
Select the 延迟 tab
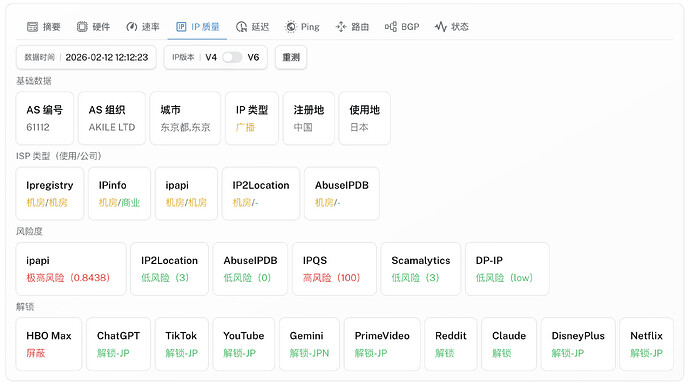coord(253,27)
